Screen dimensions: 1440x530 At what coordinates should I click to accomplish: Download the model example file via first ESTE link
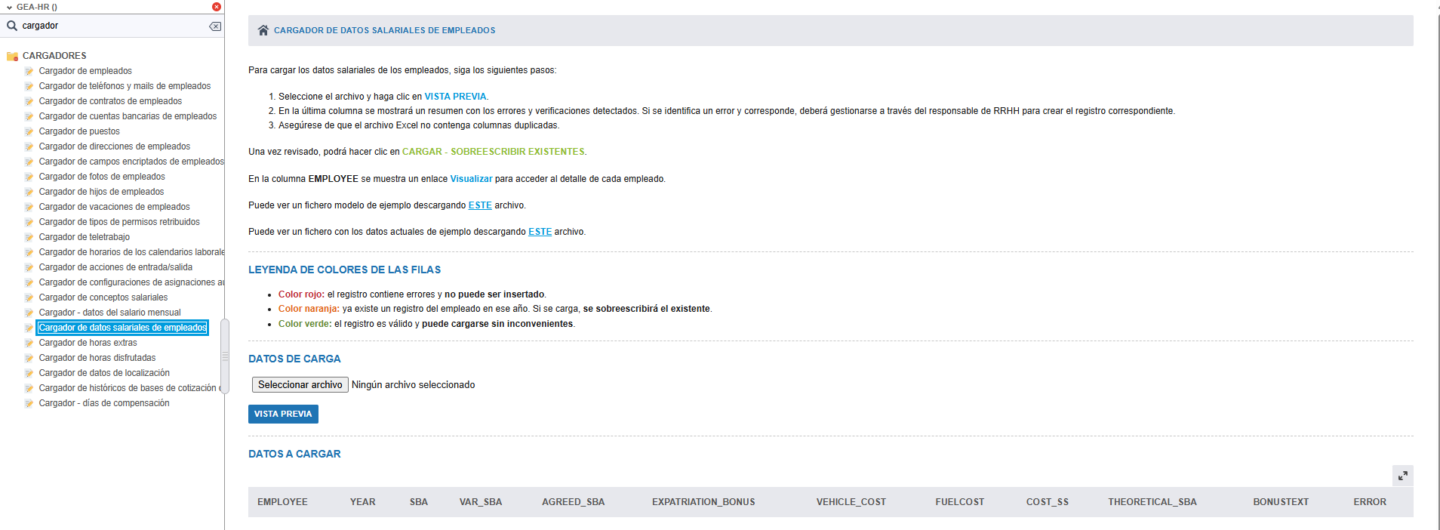click(x=479, y=205)
